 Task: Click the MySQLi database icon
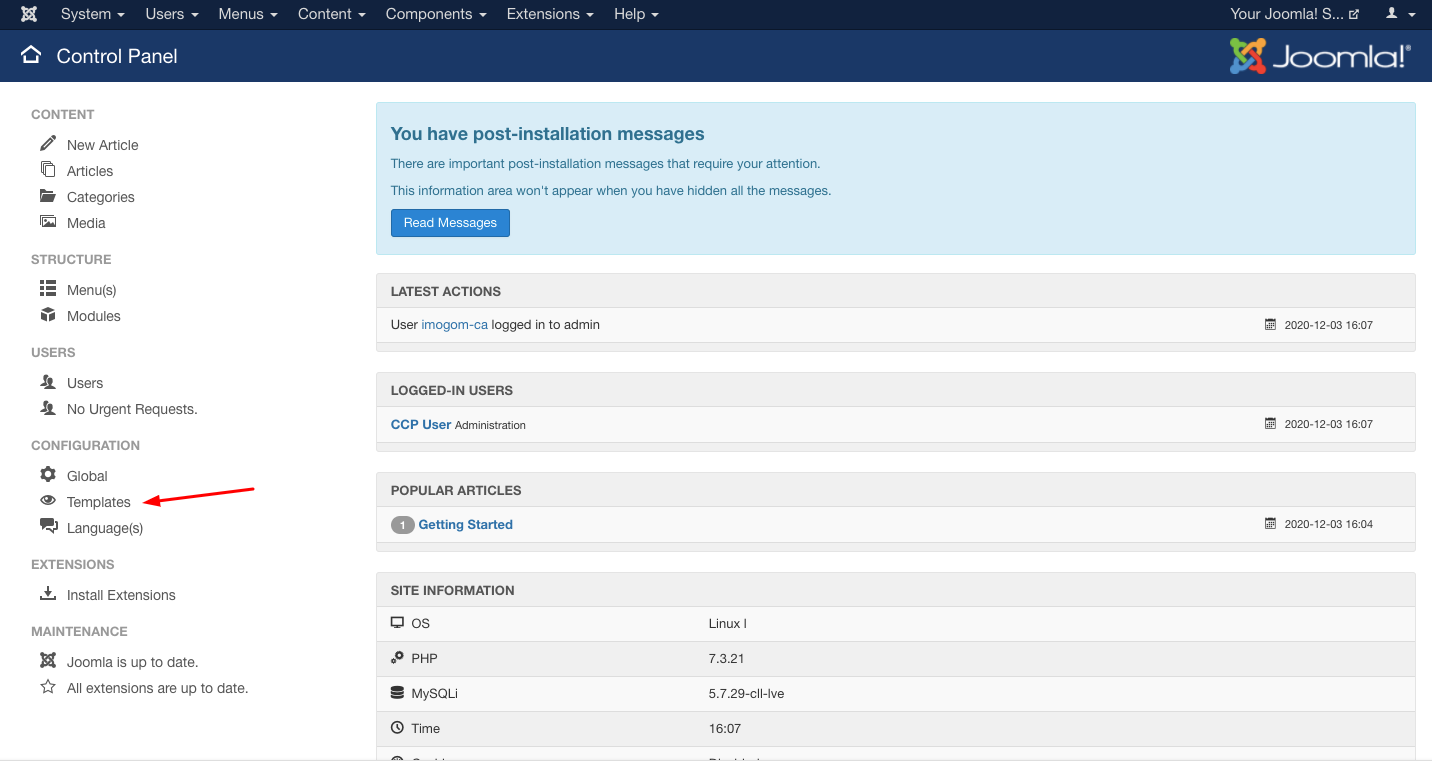[397, 692]
